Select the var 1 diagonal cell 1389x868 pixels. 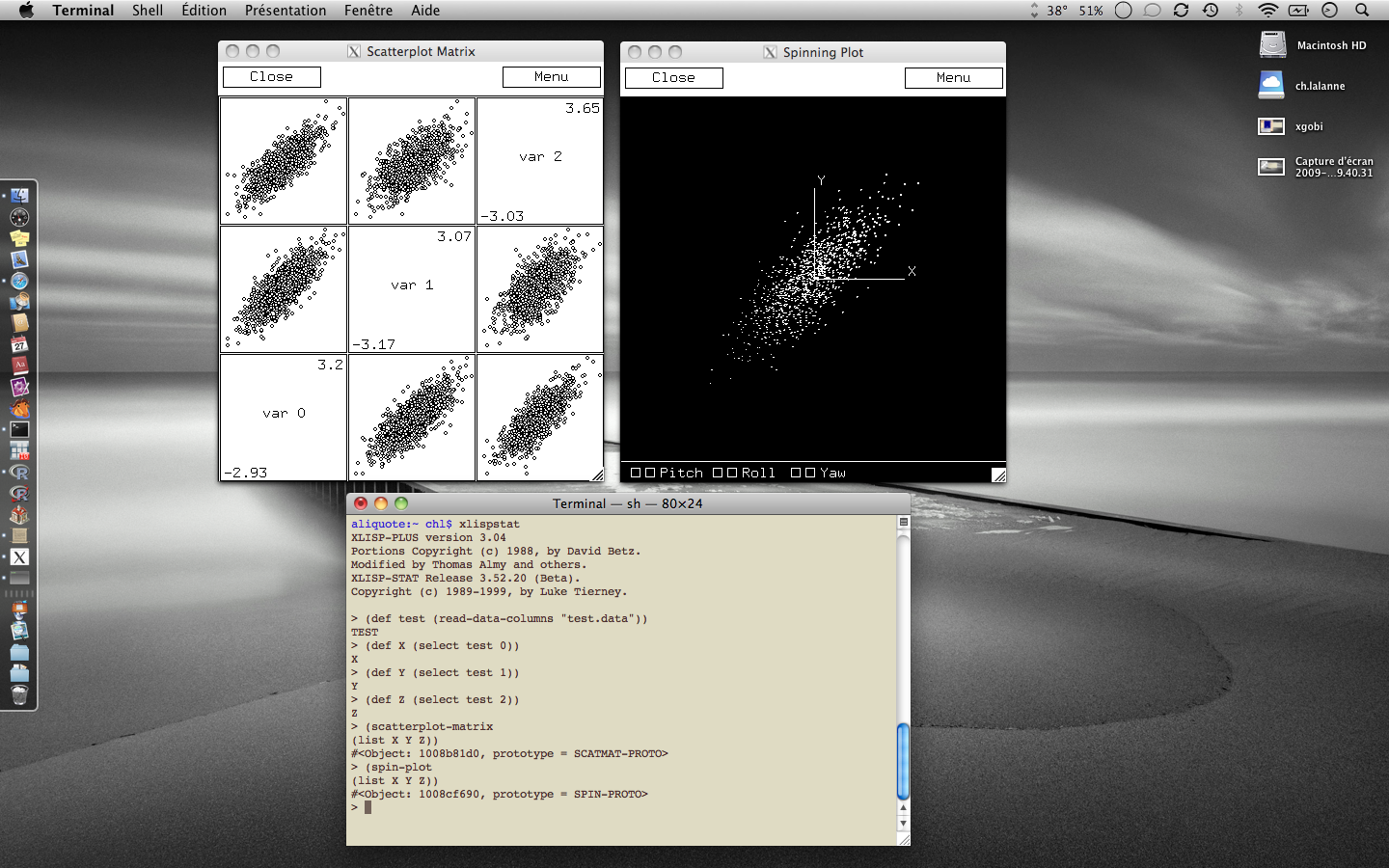412,289
